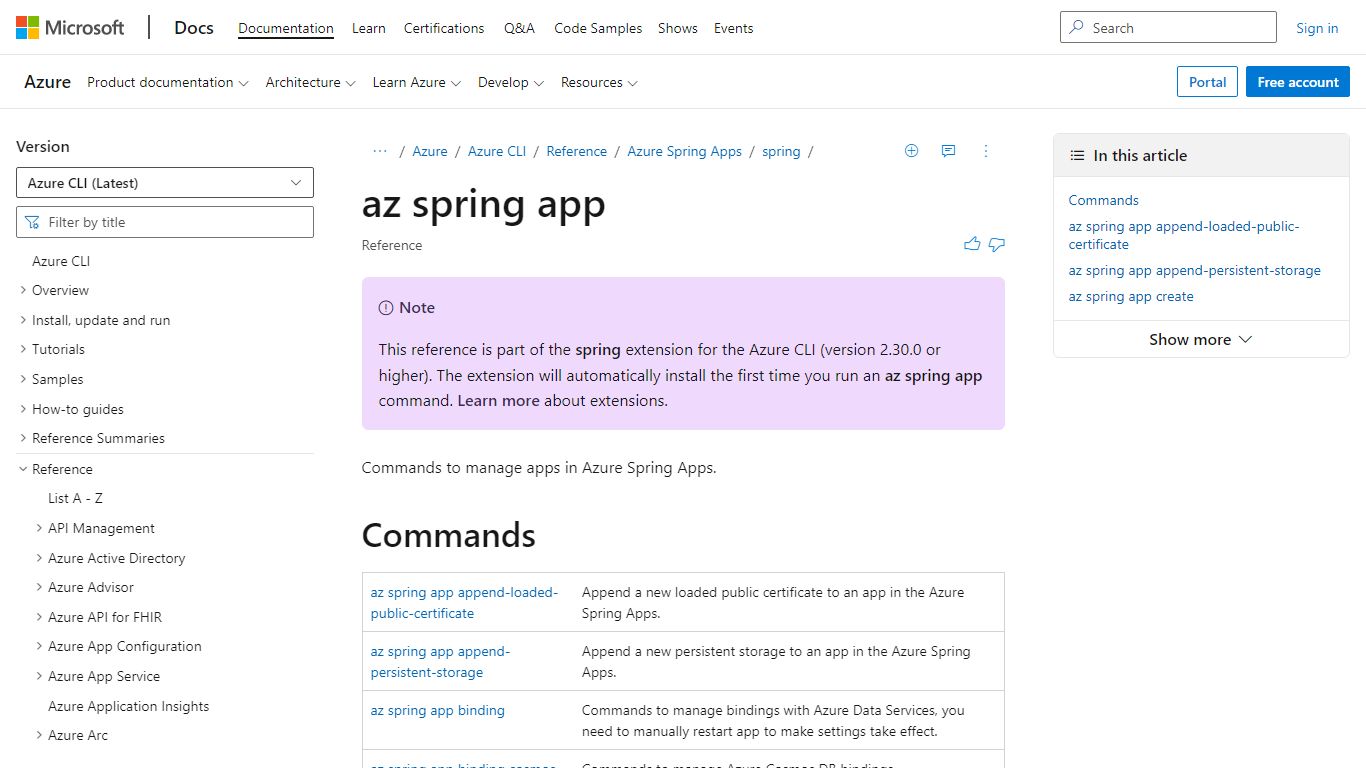The width and height of the screenshot is (1366, 768).
Task: Click the Note info icon
Action: click(x=386, y=308)
